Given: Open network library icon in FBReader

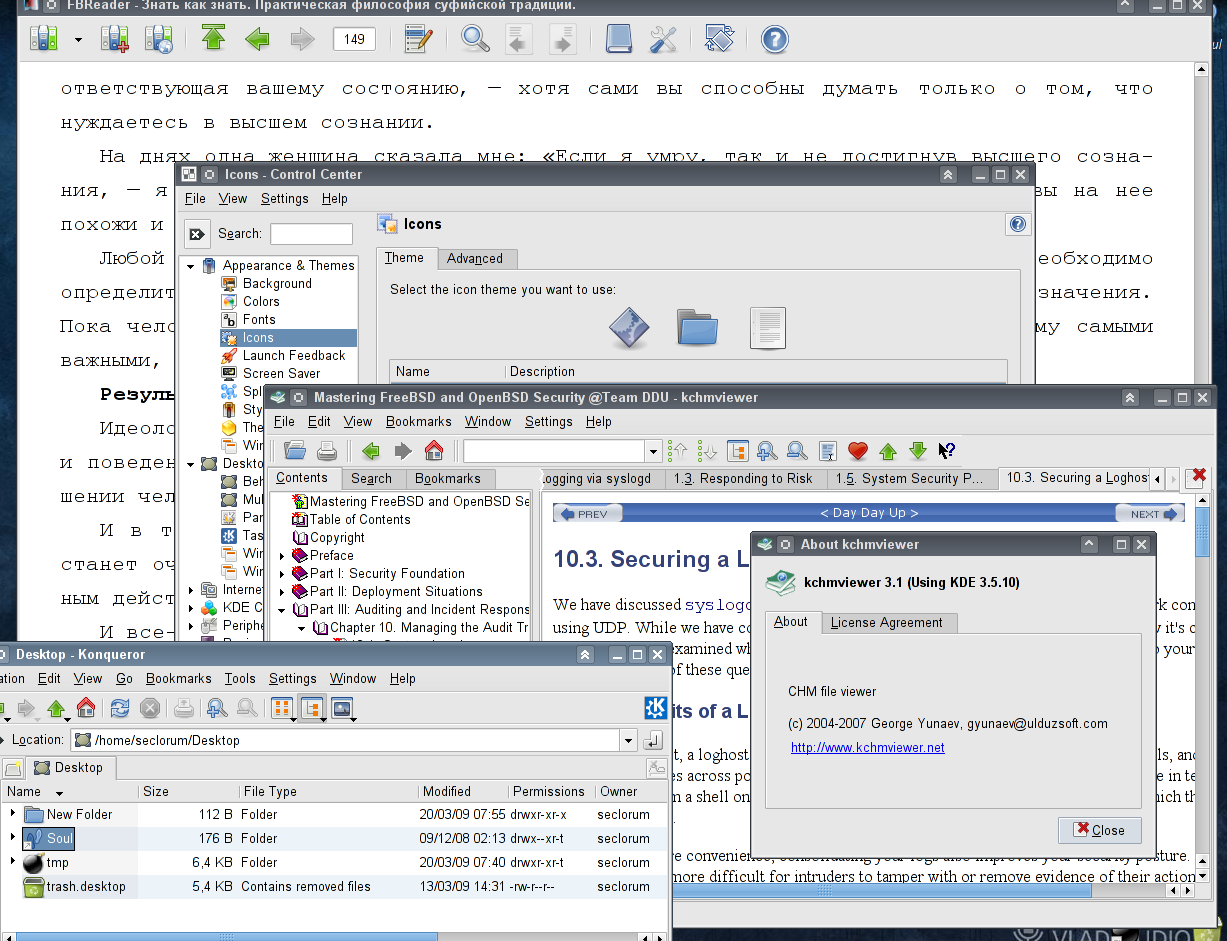Looking at the screenshot, I should 159,40.
